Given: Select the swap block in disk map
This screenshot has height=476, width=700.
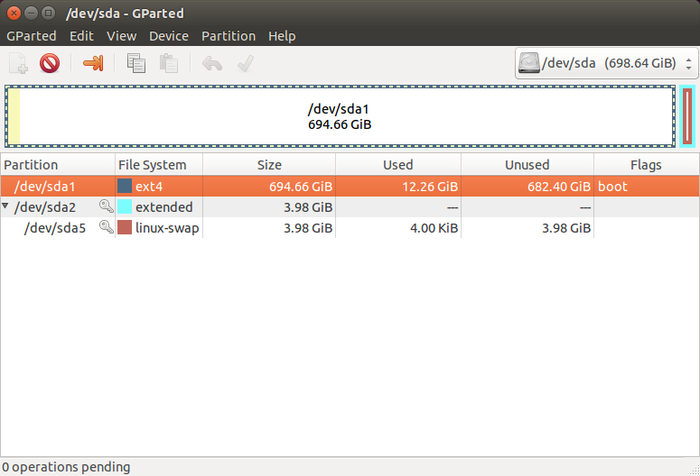Looking at the screenshot, I should [687, 117].
